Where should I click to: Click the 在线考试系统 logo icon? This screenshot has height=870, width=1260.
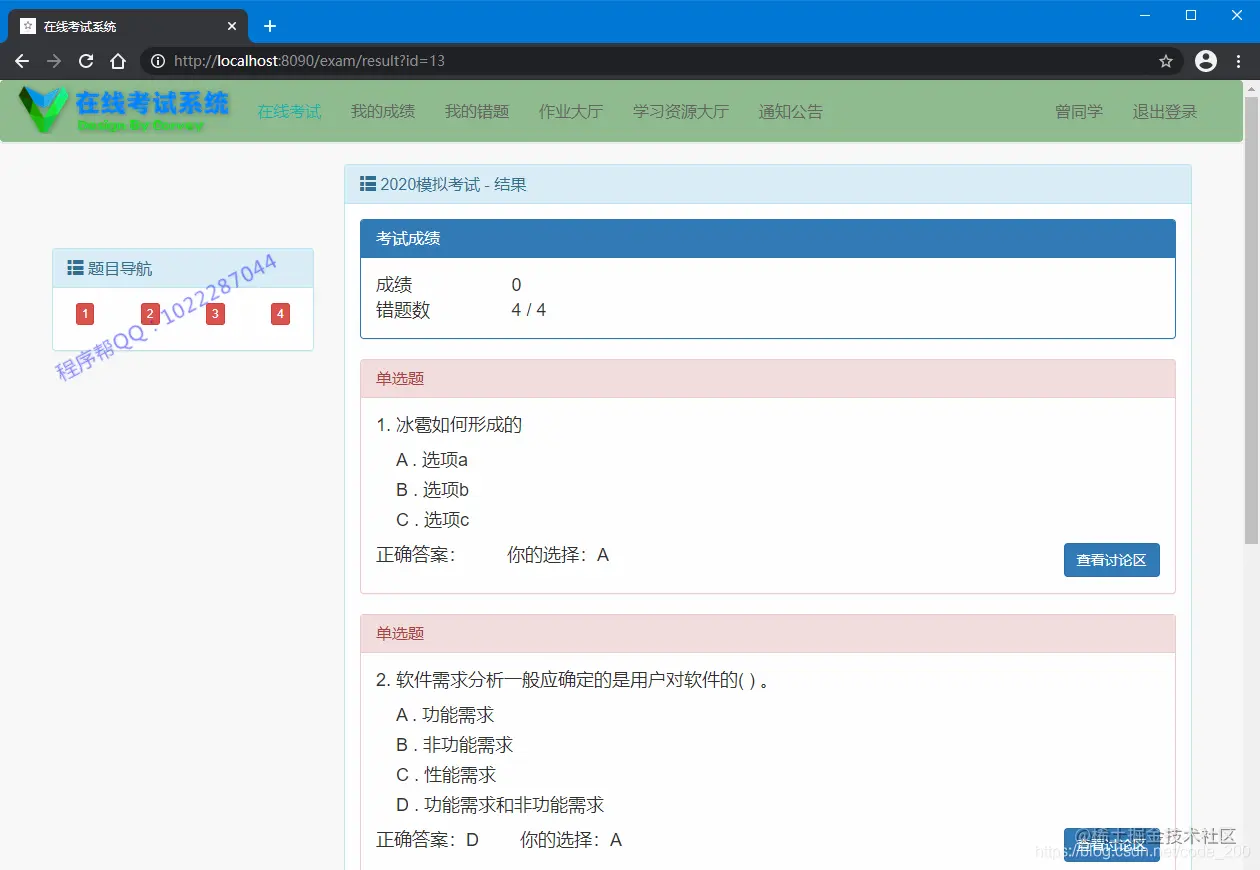click(45, 110)
